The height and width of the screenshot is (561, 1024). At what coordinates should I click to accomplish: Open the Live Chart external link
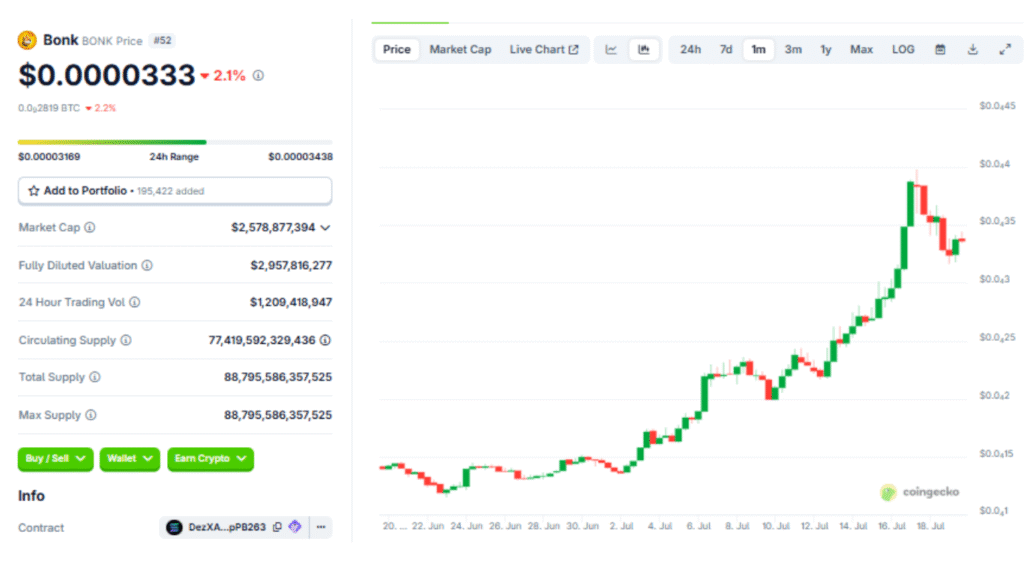544,49
